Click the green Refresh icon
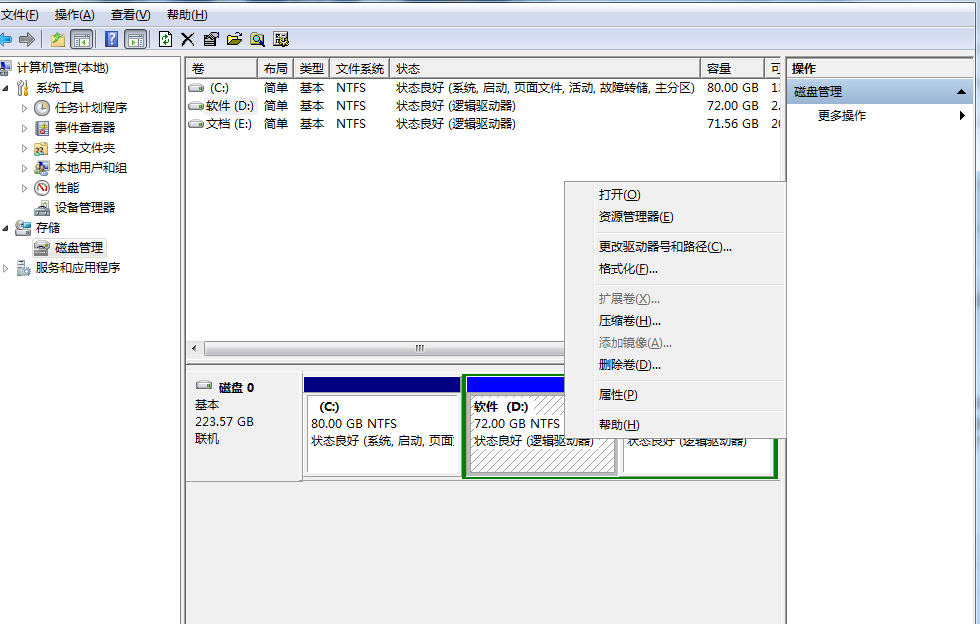 [166, 39]
